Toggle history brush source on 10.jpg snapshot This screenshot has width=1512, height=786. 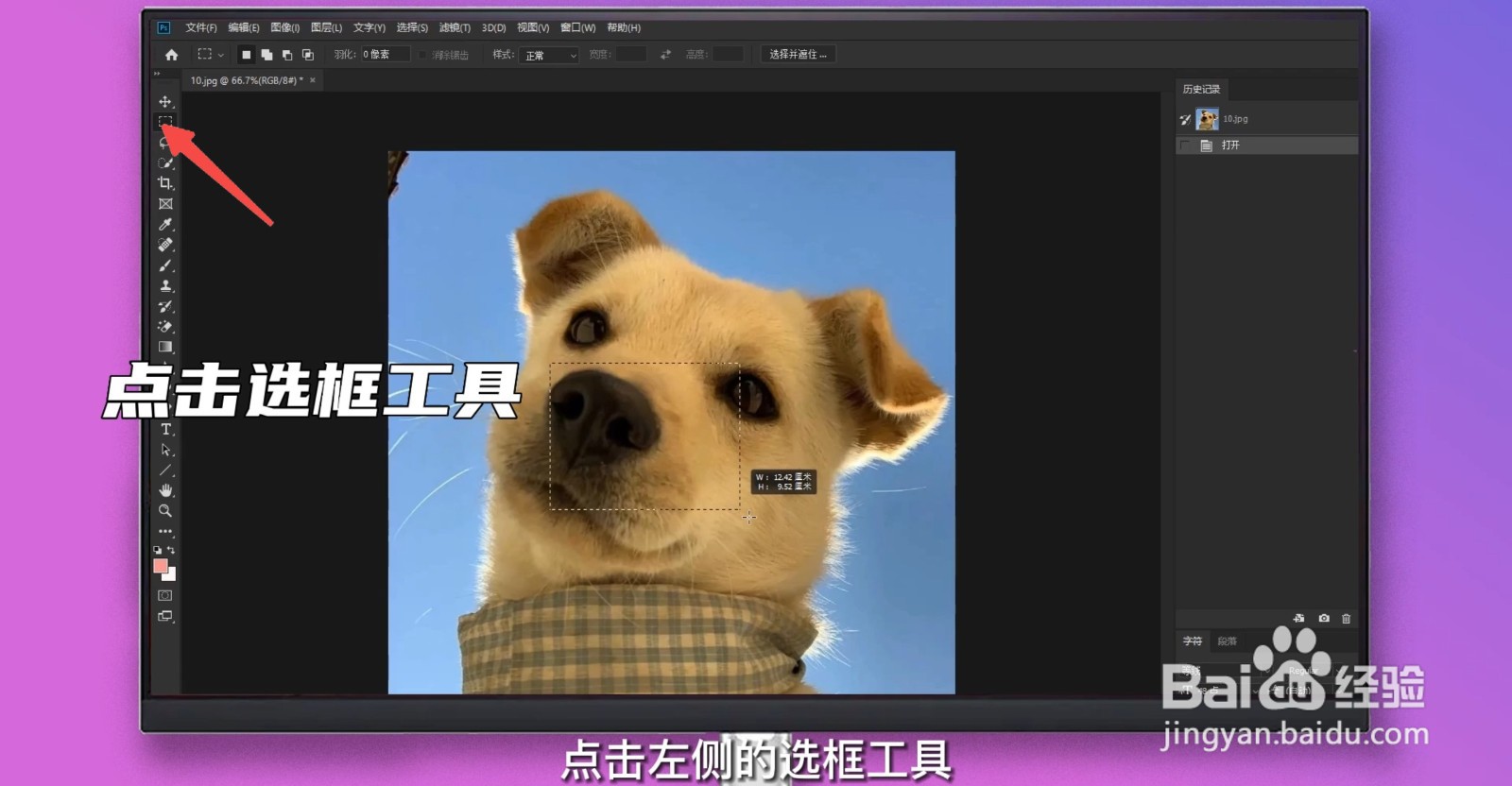point(1185,119)
